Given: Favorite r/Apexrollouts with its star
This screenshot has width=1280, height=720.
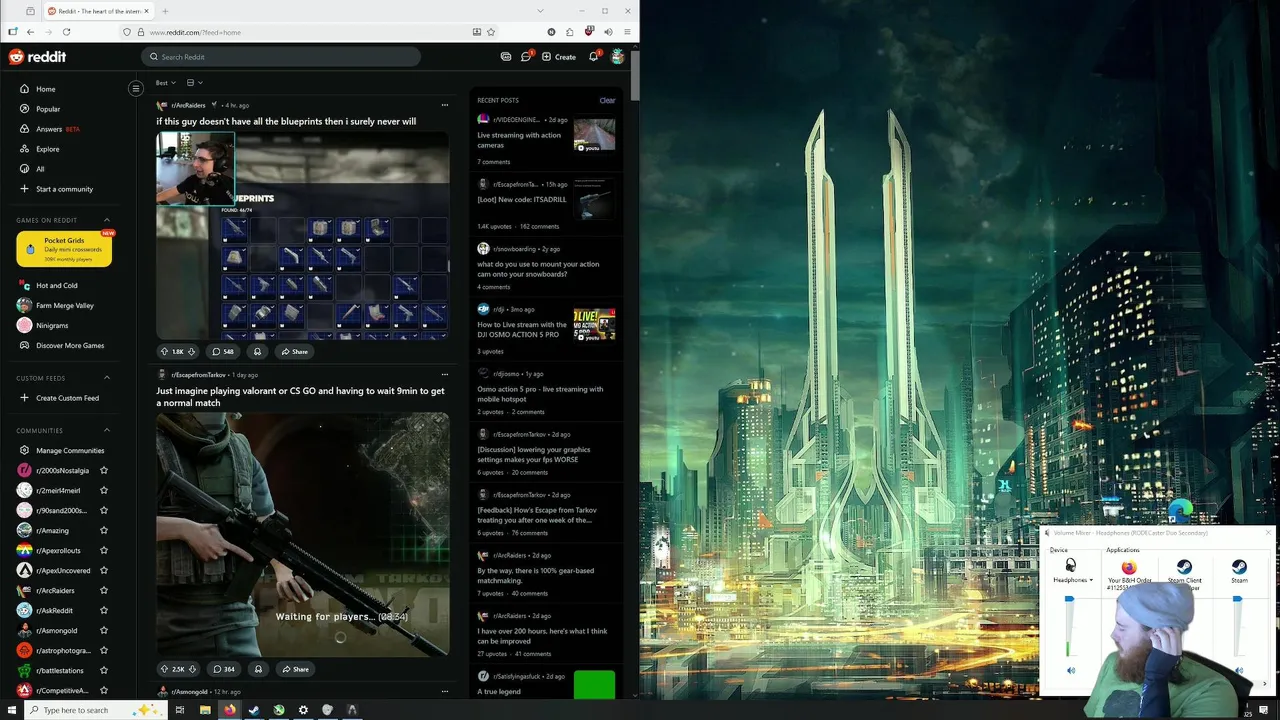Looking at the screenshot, I should click(104, 550).
